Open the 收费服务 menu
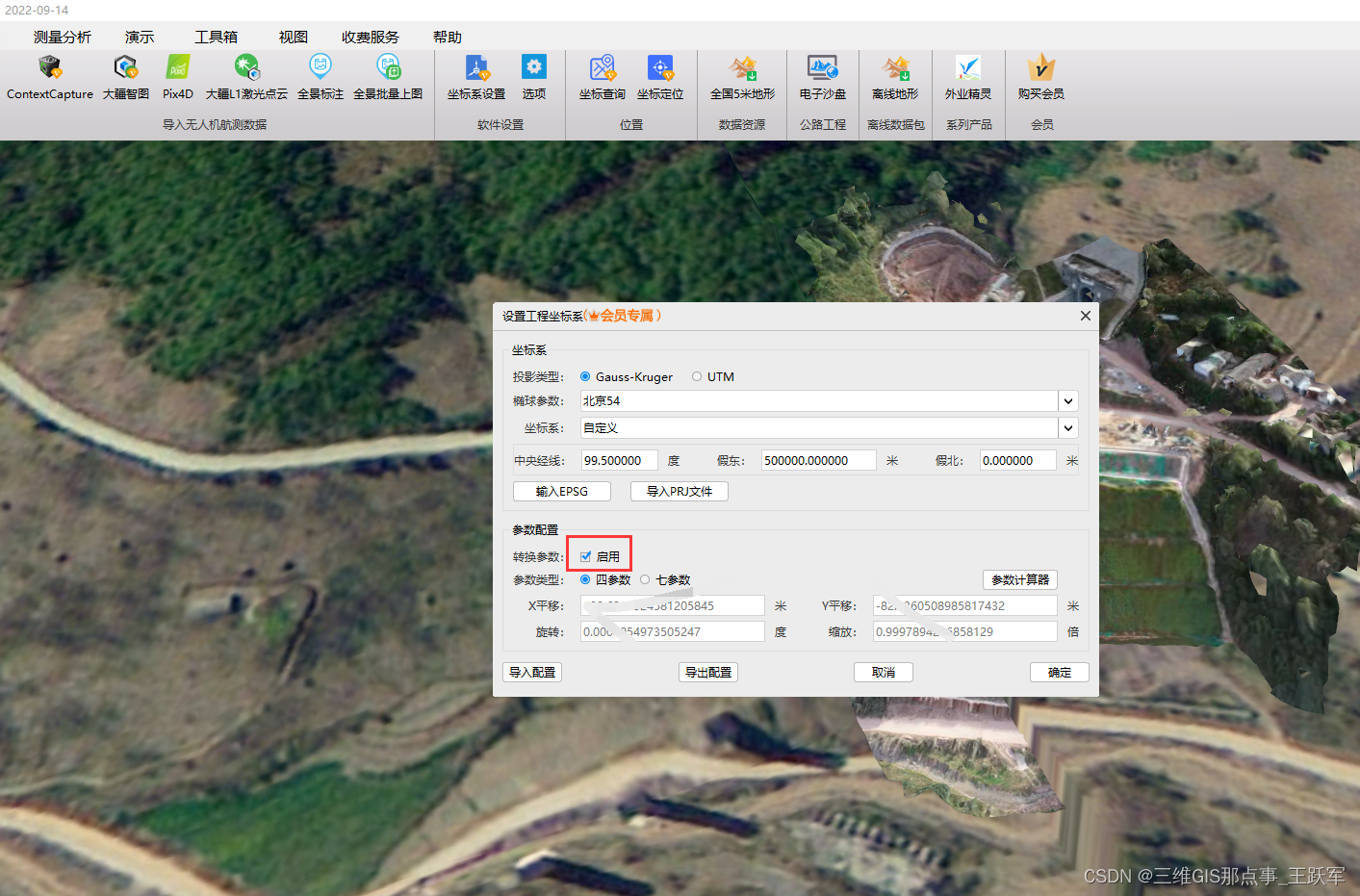 371,37
